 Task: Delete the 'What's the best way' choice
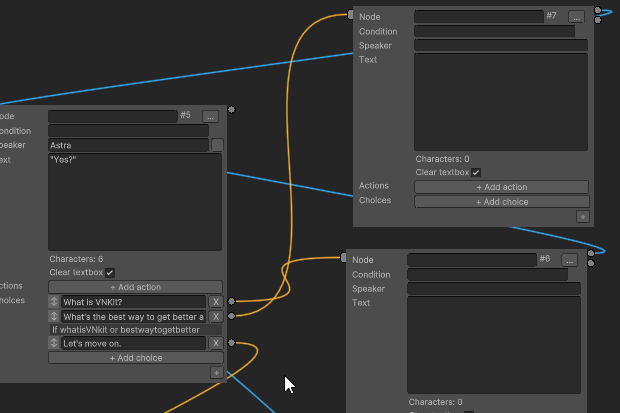point(215,316)
